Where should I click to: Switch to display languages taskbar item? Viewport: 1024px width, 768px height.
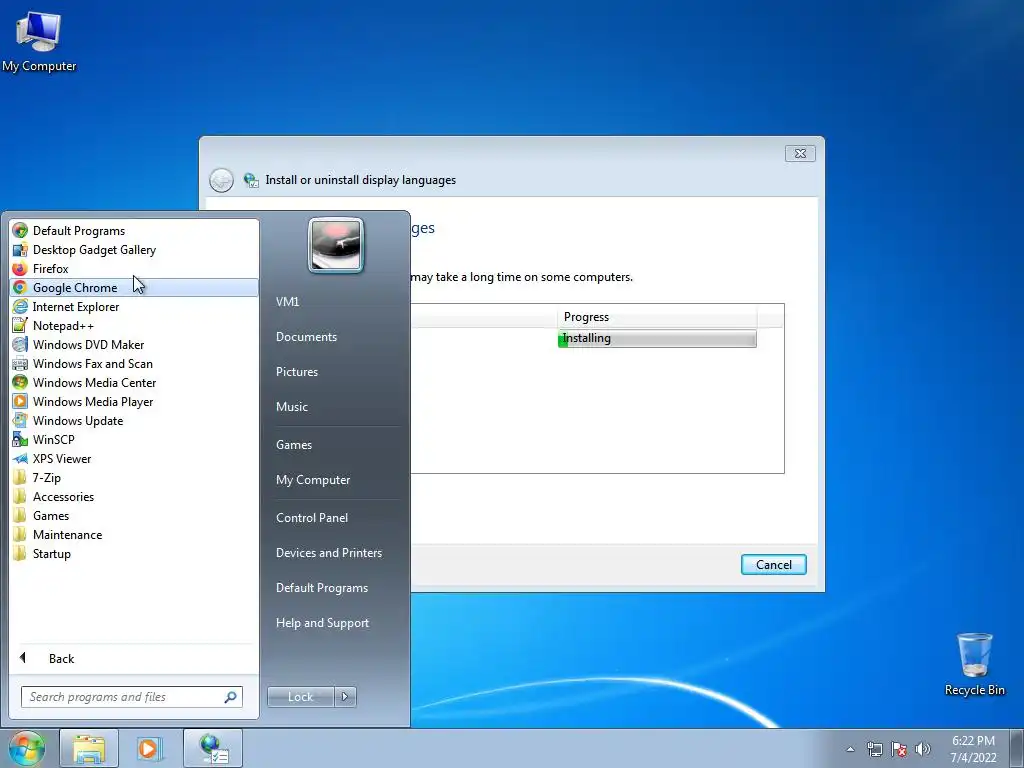(213, 748)
